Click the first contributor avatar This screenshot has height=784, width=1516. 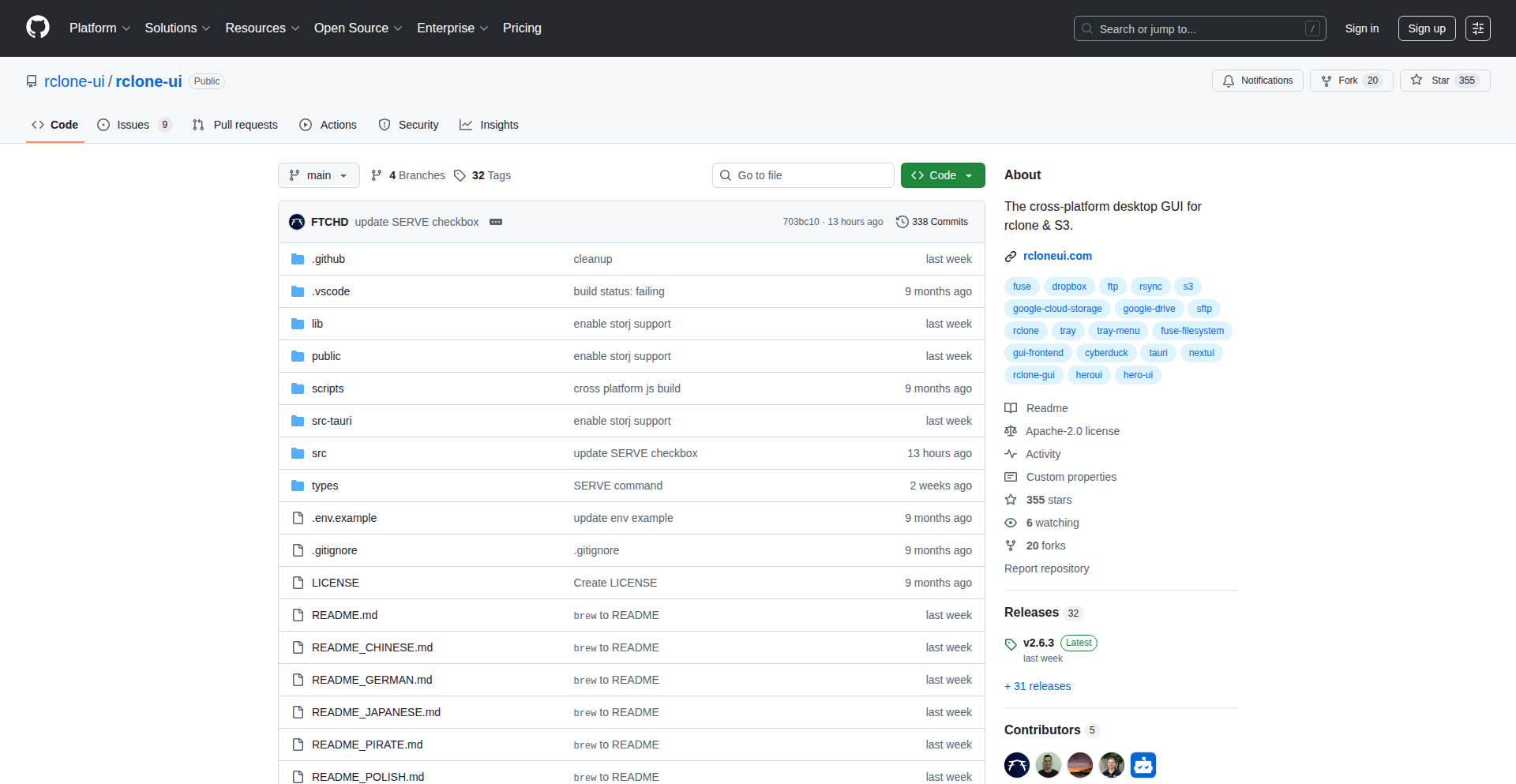[1016, 765]
